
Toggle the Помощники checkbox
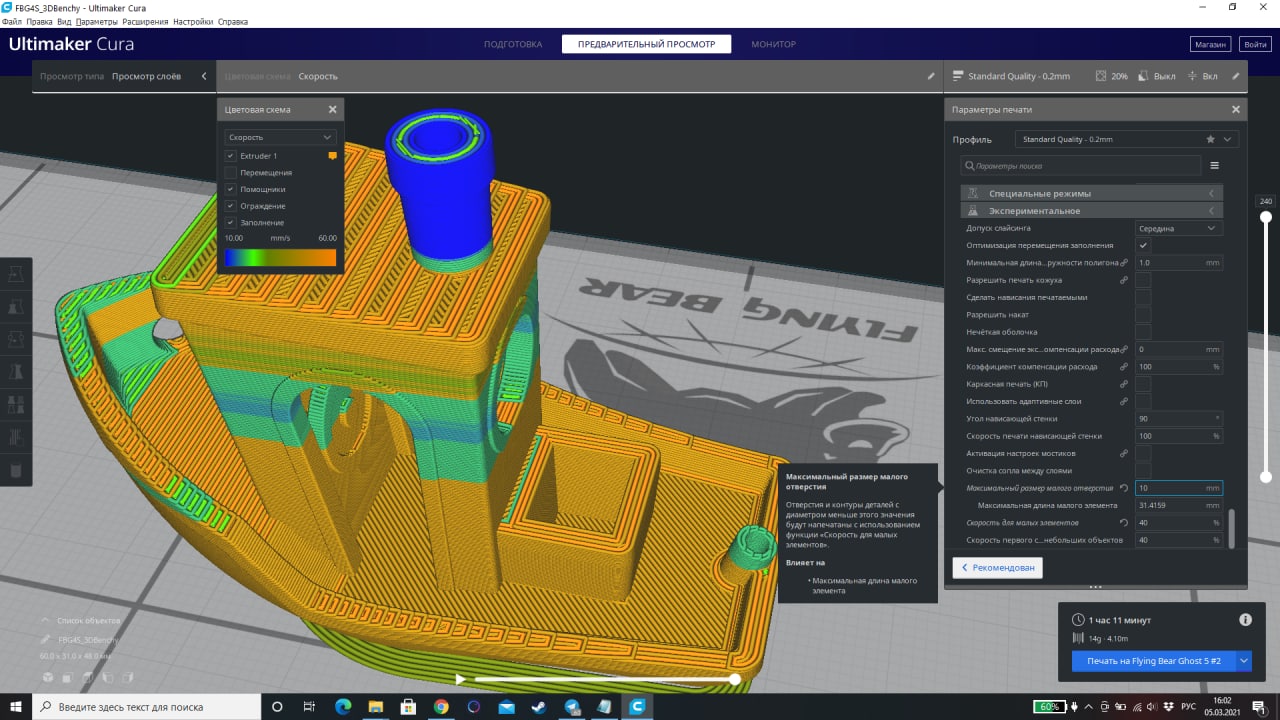[230, 189]
